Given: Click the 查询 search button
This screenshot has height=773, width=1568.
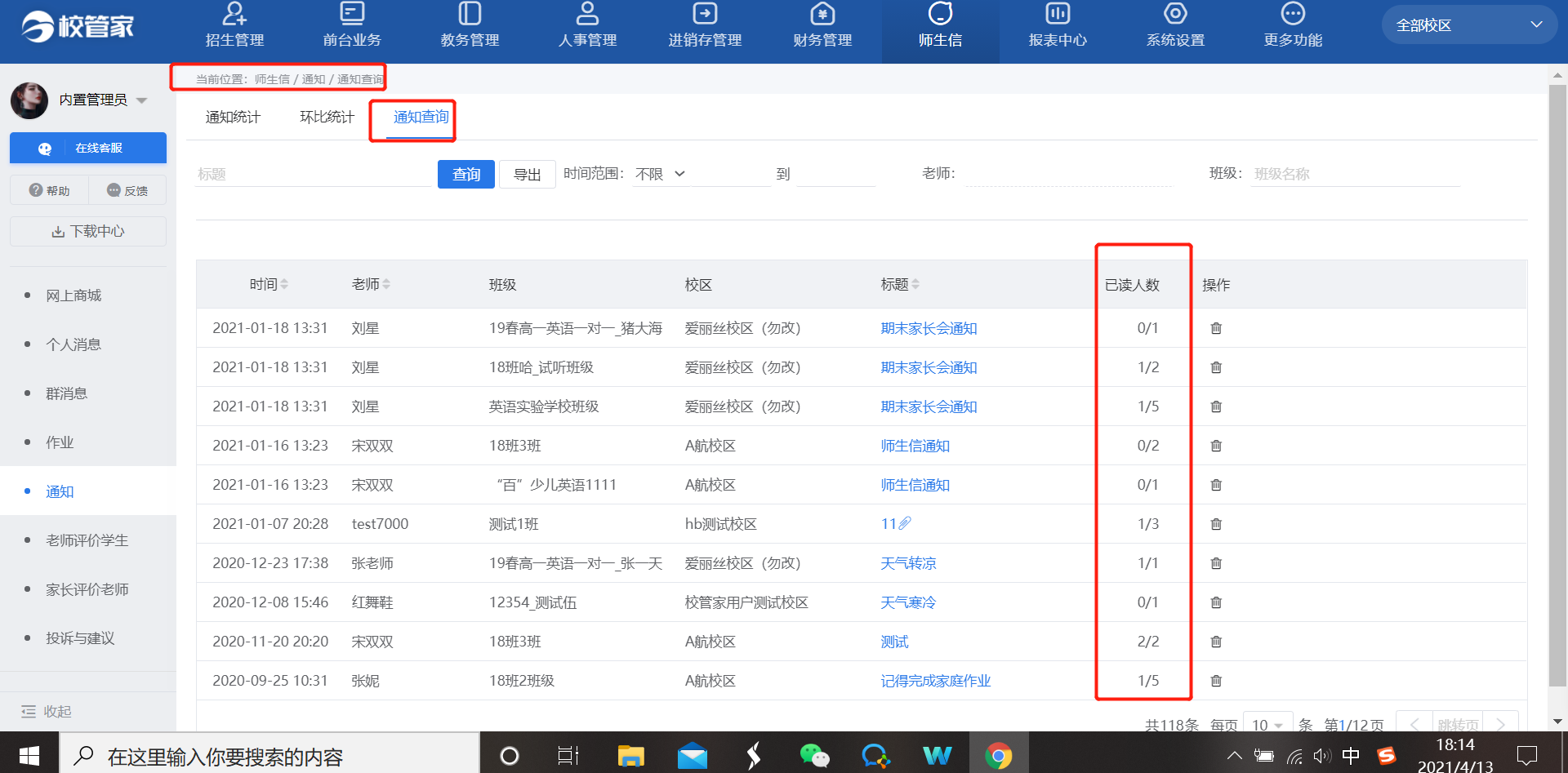Looking at the screenshot, I should [466, 174].
